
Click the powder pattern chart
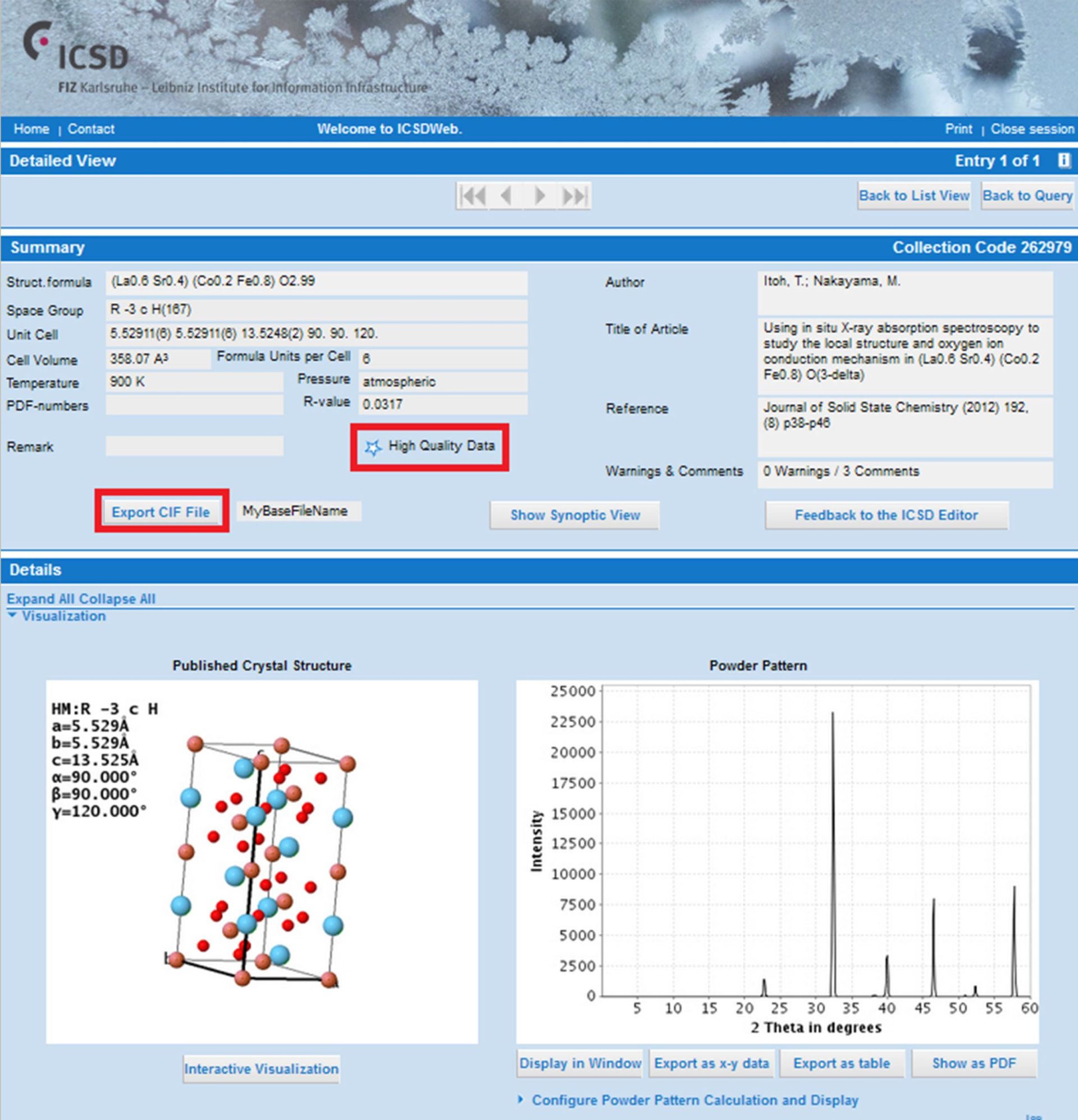pos(778,862)
